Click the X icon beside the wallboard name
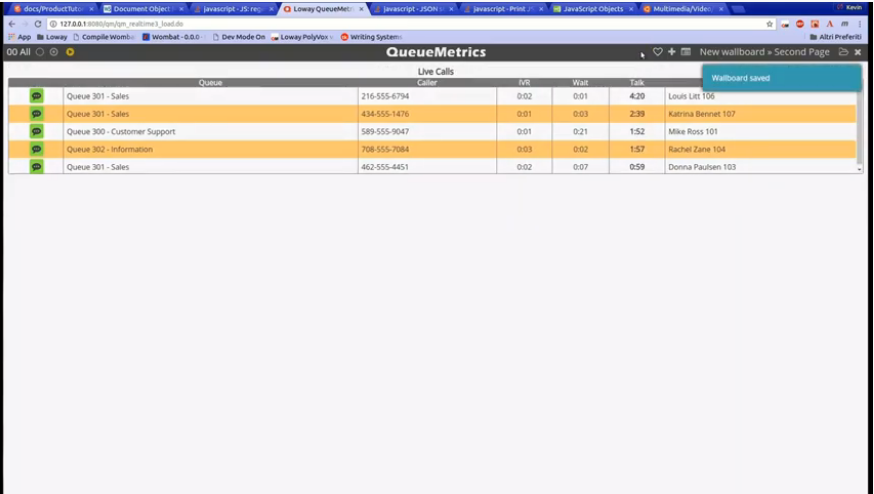The height and width of the screenshot is (494, 874). 858,52
